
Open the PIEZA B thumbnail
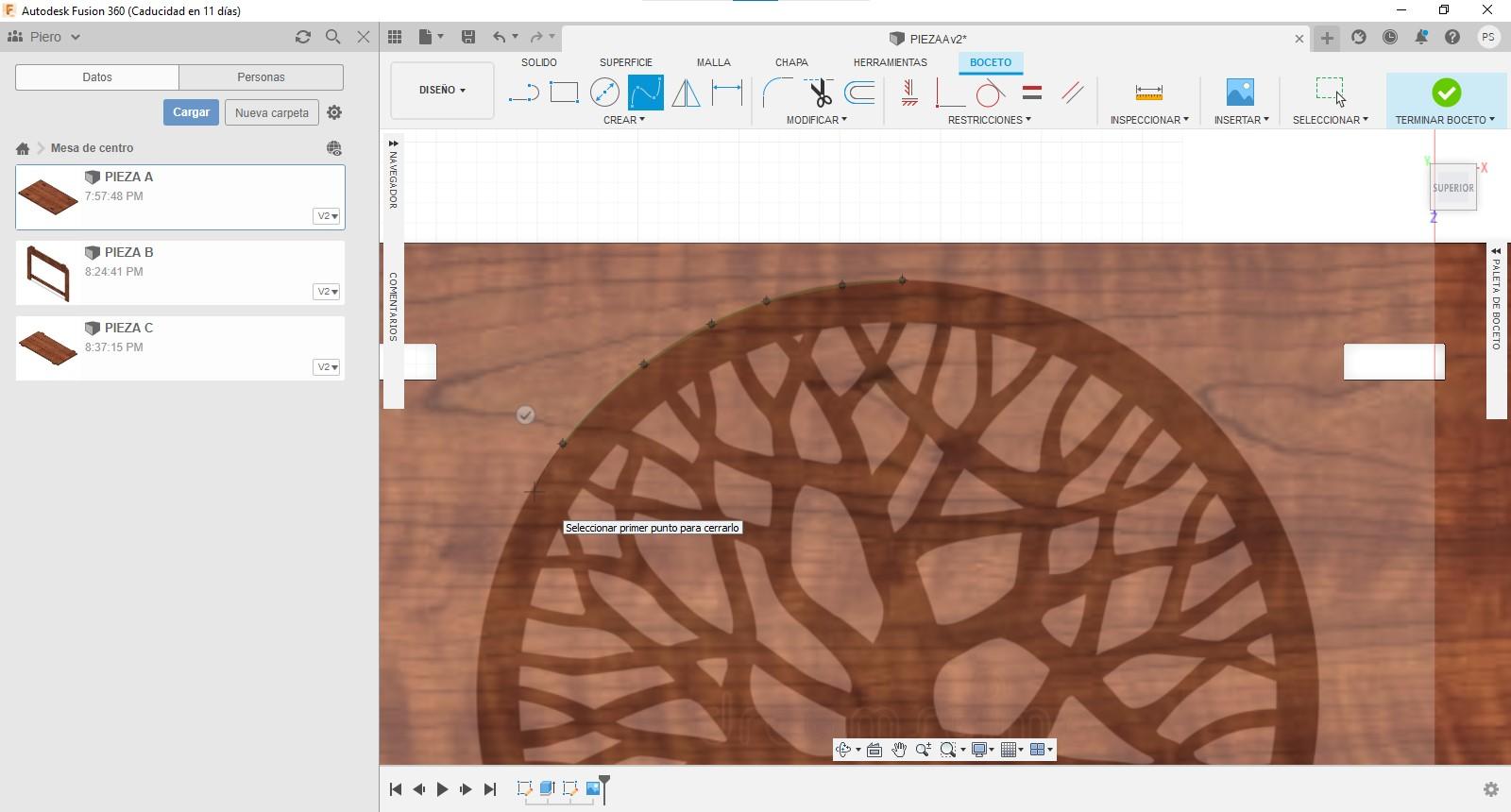(48, 273)
